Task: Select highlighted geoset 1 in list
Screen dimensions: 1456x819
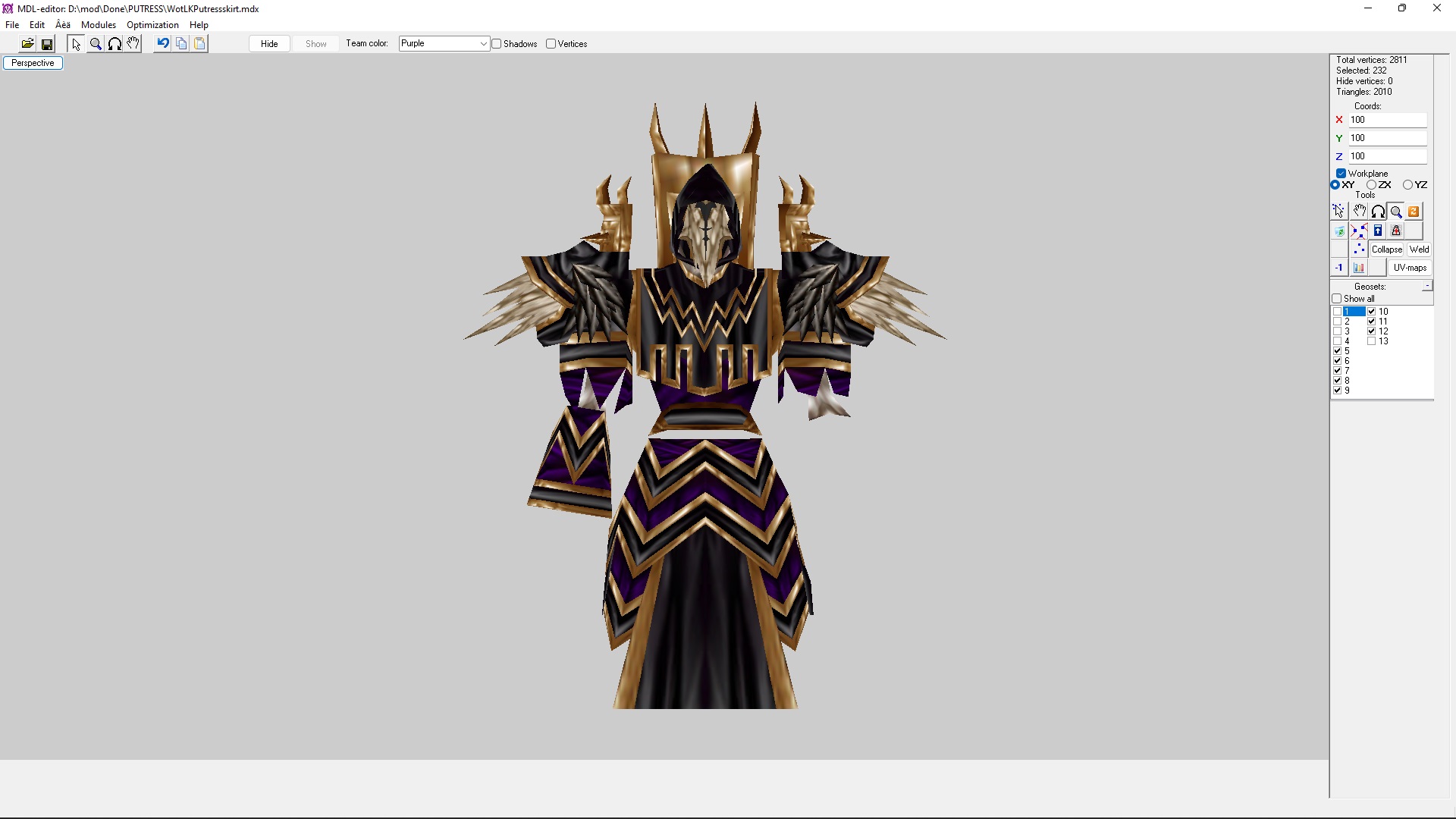Action: pyautogui.click(x=1354, y=312)
